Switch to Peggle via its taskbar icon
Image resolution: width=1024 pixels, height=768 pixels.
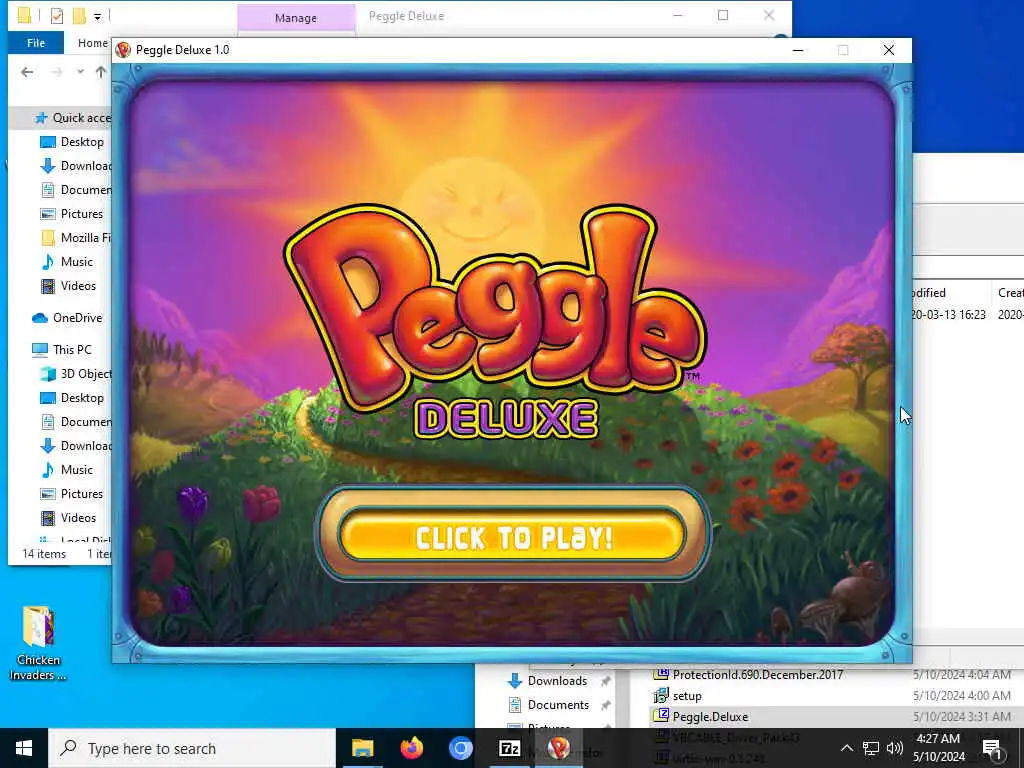(558, 748)
